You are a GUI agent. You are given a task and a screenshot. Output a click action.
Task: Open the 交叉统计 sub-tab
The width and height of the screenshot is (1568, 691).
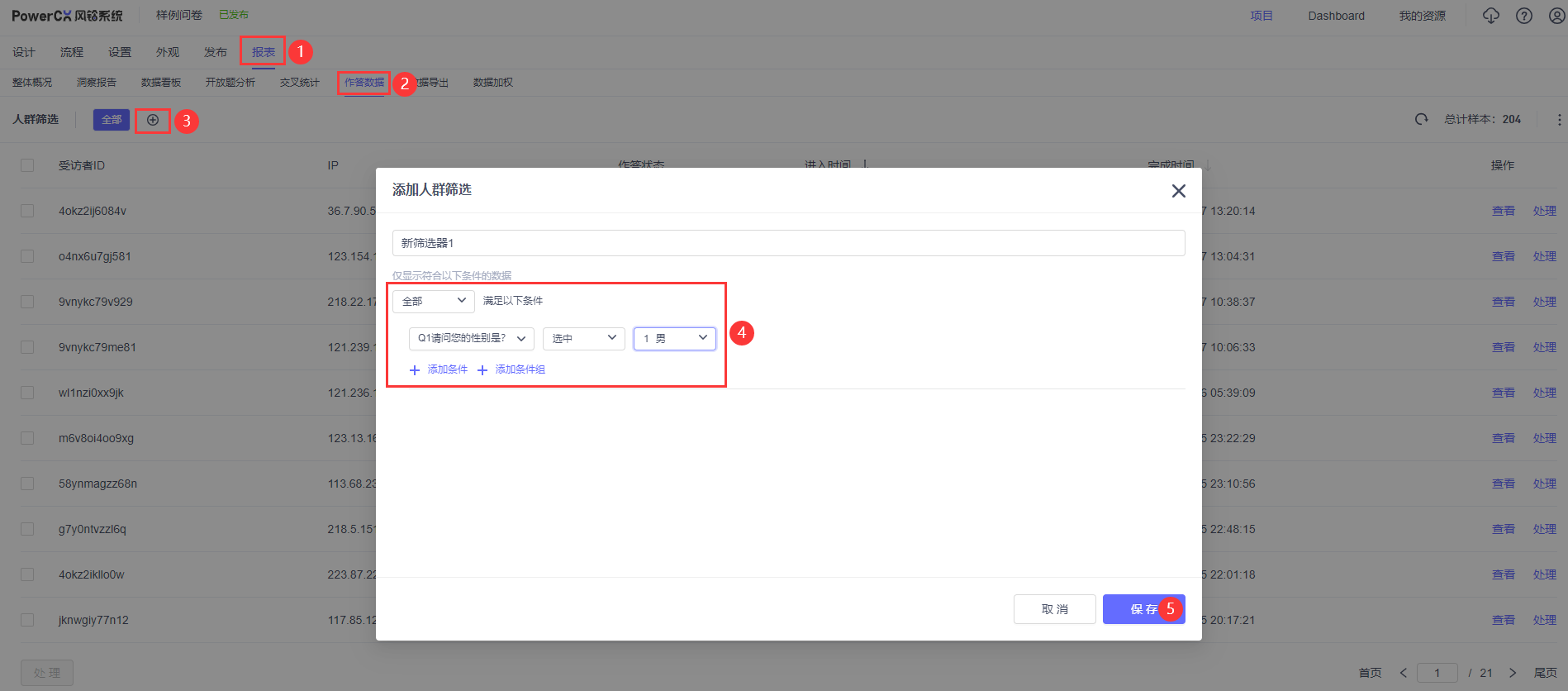299,83
